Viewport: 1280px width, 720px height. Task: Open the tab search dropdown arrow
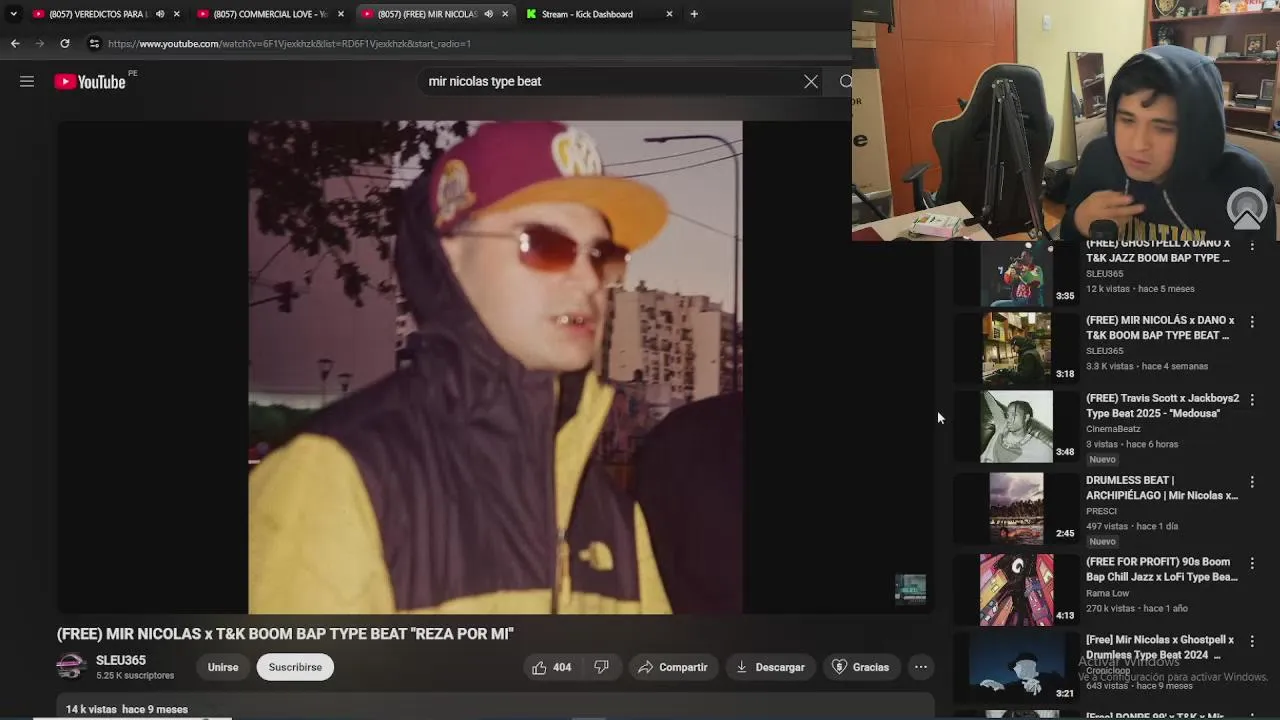click(13, 14)
